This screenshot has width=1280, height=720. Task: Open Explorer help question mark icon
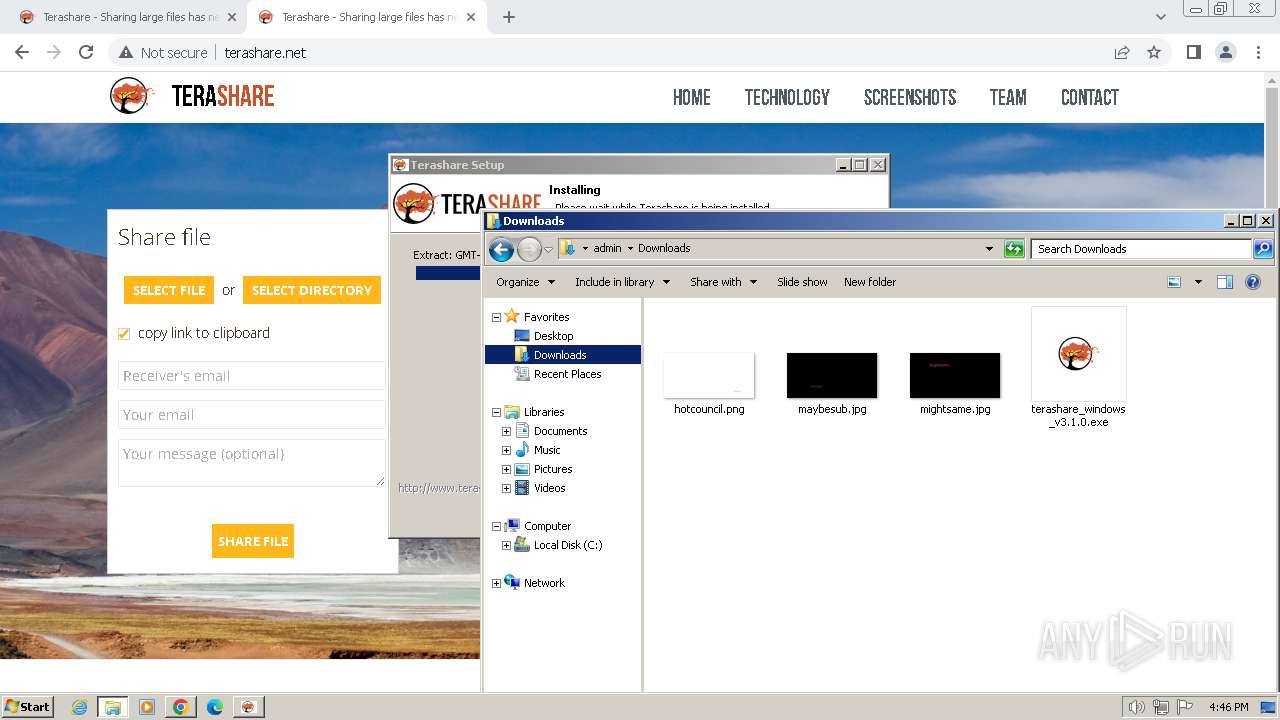(x=1253, y=282)
